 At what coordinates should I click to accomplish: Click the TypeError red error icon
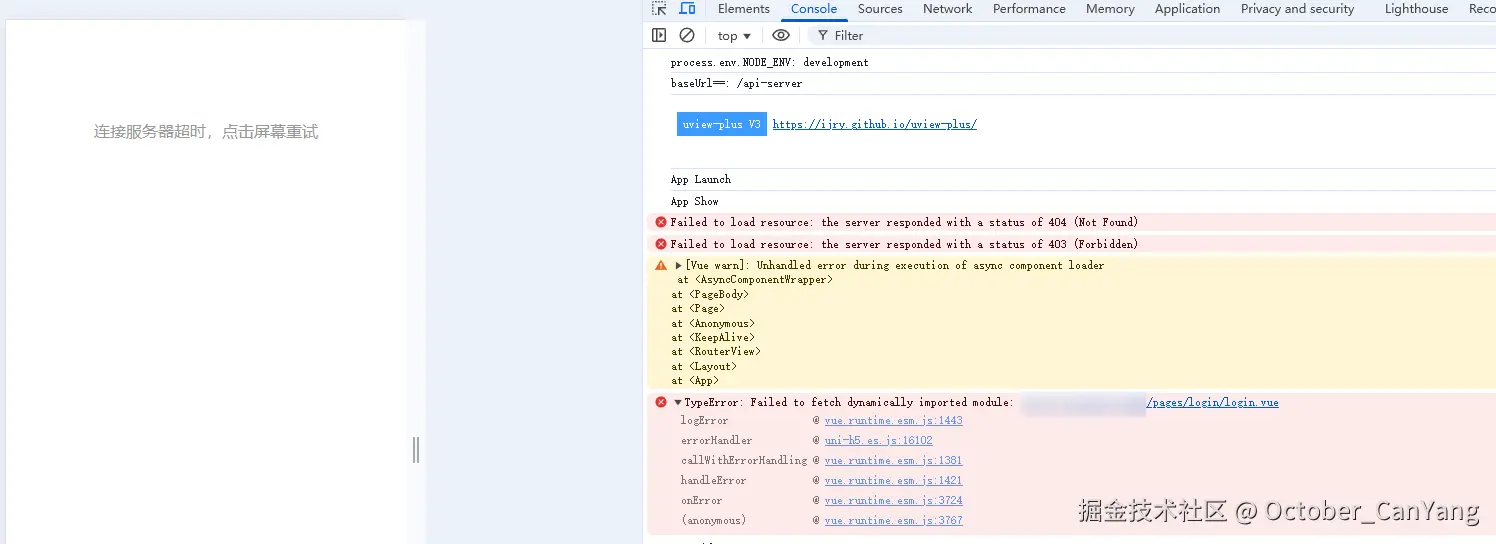coord(660,402)
